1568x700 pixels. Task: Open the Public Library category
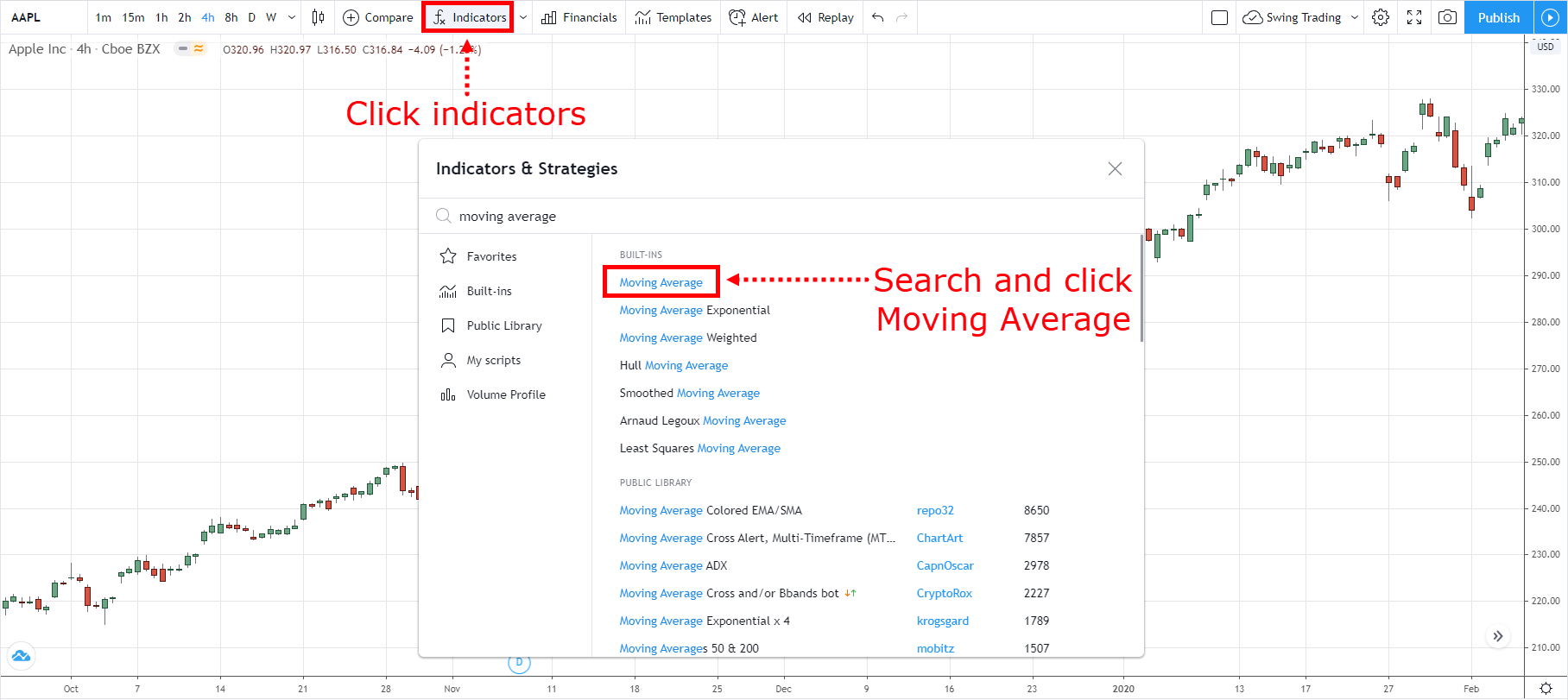point(503,325)
